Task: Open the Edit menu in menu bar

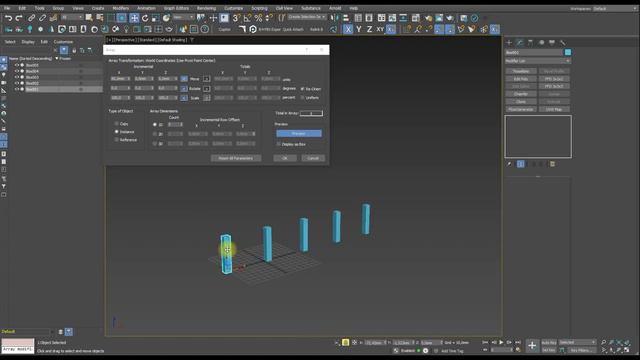Action: [22, 8]
